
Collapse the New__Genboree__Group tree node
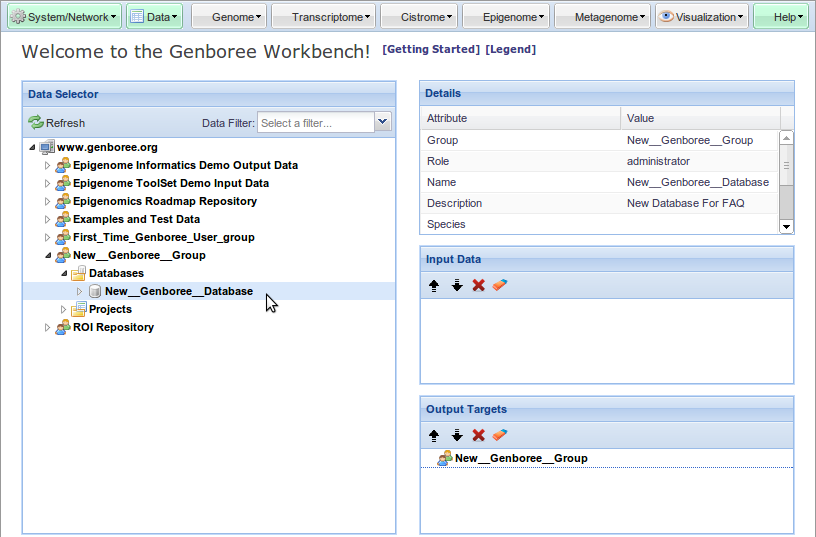pyautogui.click(x=47, y=255)
